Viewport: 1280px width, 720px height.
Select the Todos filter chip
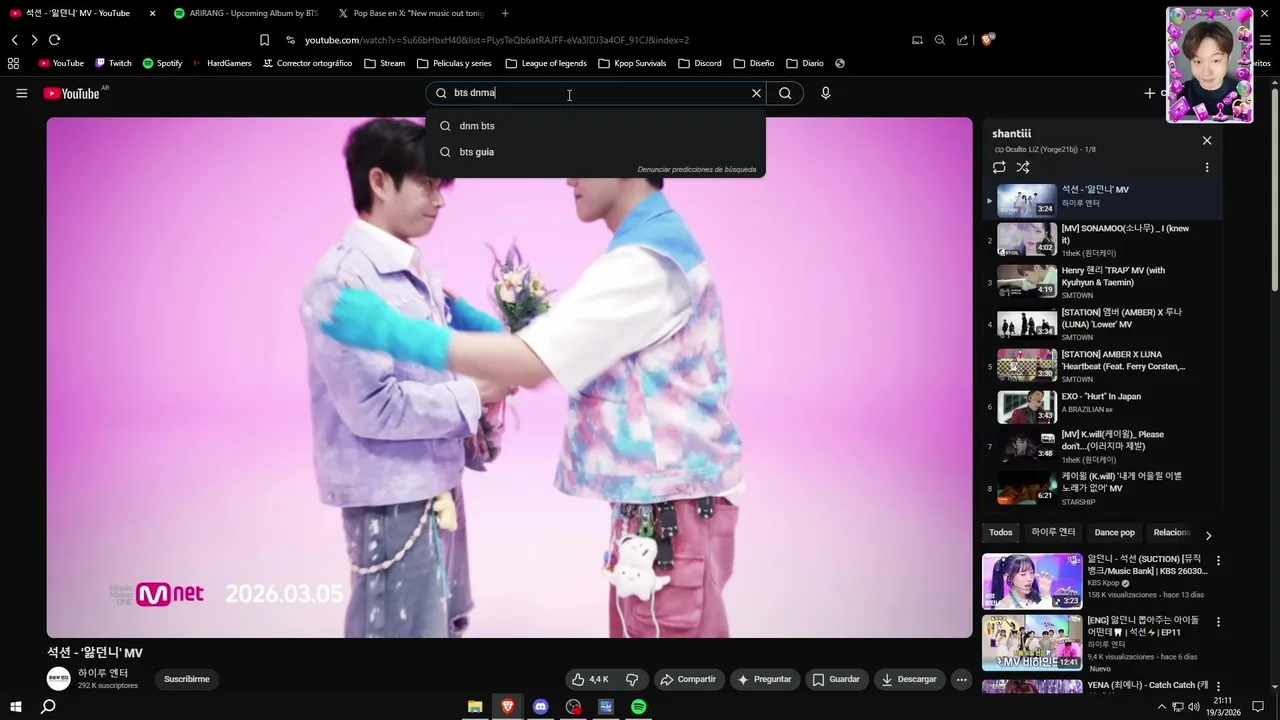coord(1001,533)
